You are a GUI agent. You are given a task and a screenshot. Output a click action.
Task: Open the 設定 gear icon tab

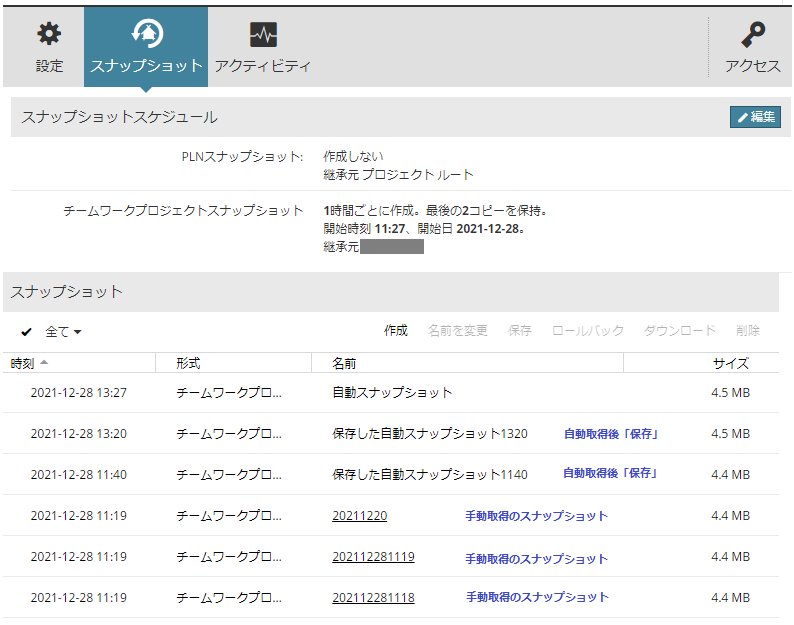49,47
